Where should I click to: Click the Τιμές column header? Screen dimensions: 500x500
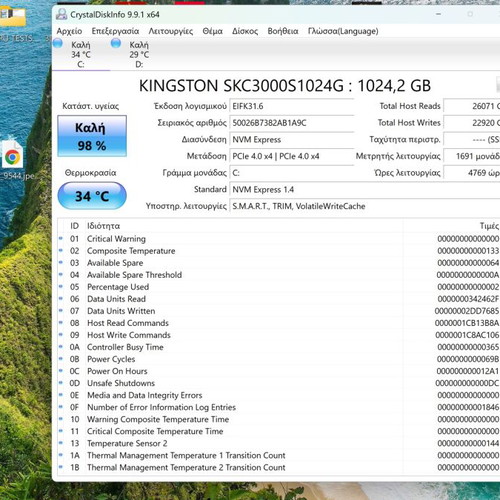coord(452,226)
